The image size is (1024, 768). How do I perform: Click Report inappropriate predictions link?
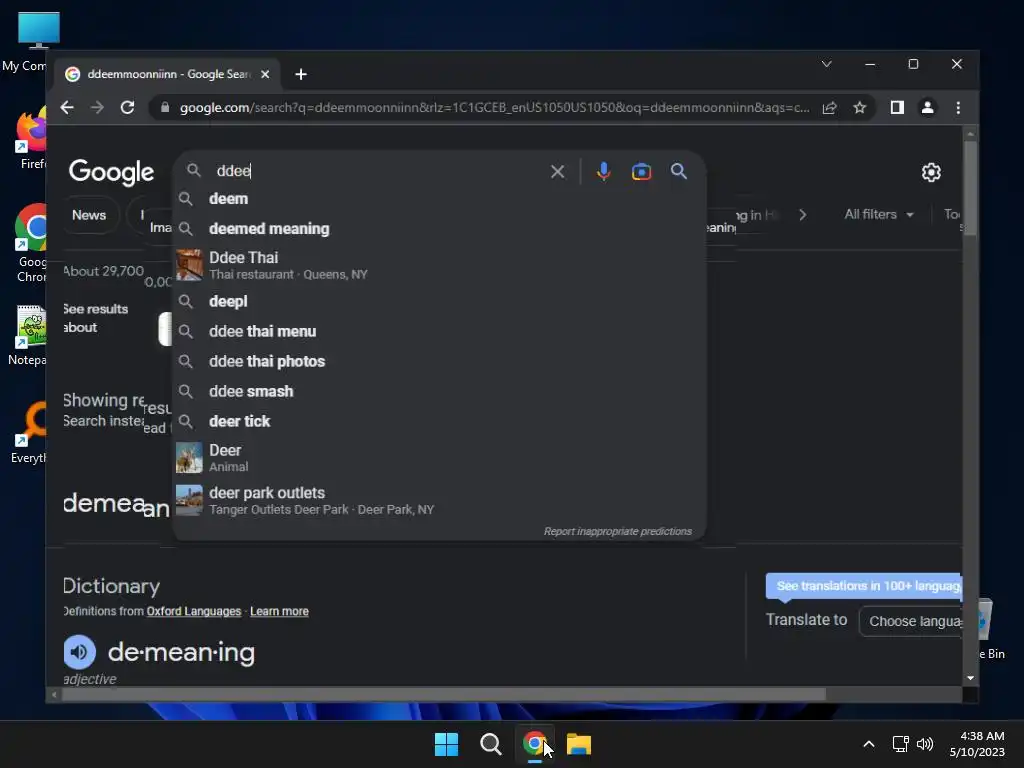(618, 531)
